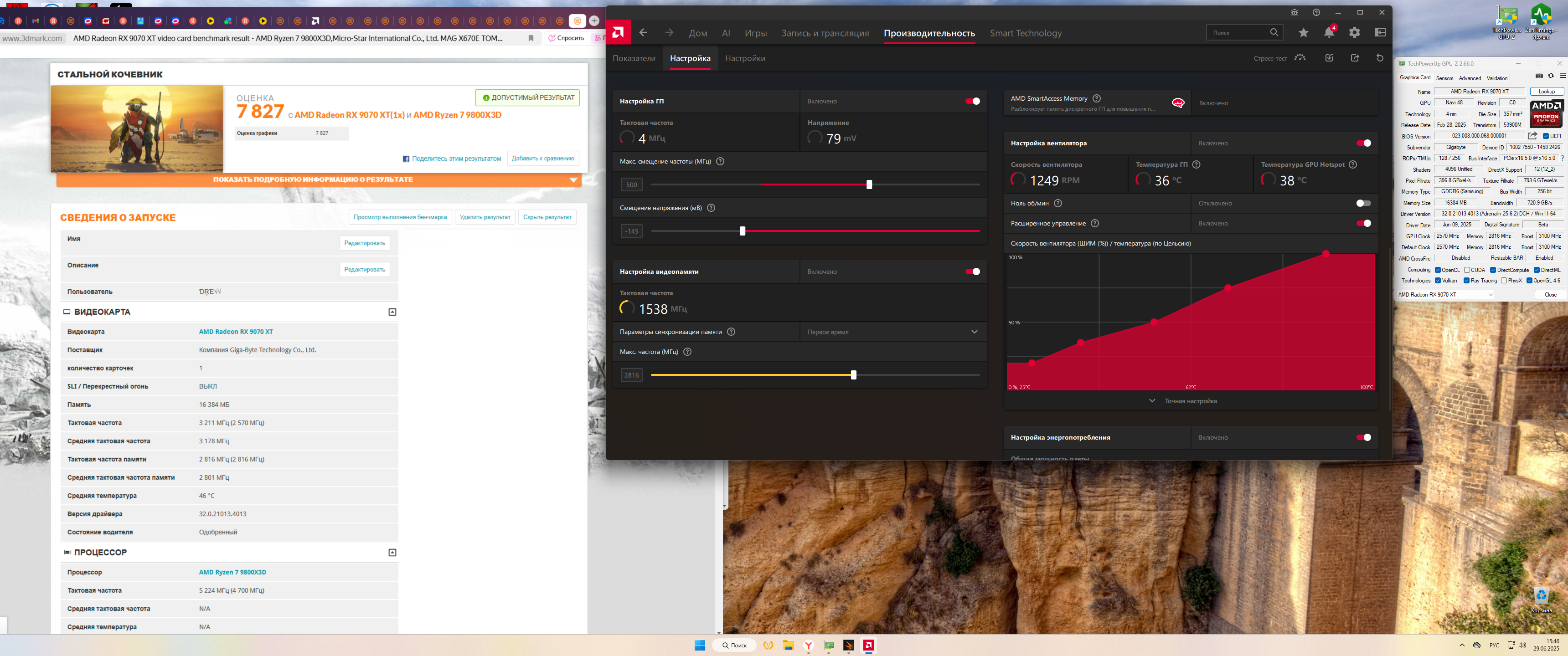Click the reset tuning arrow icon

[x=1380, y=58]
